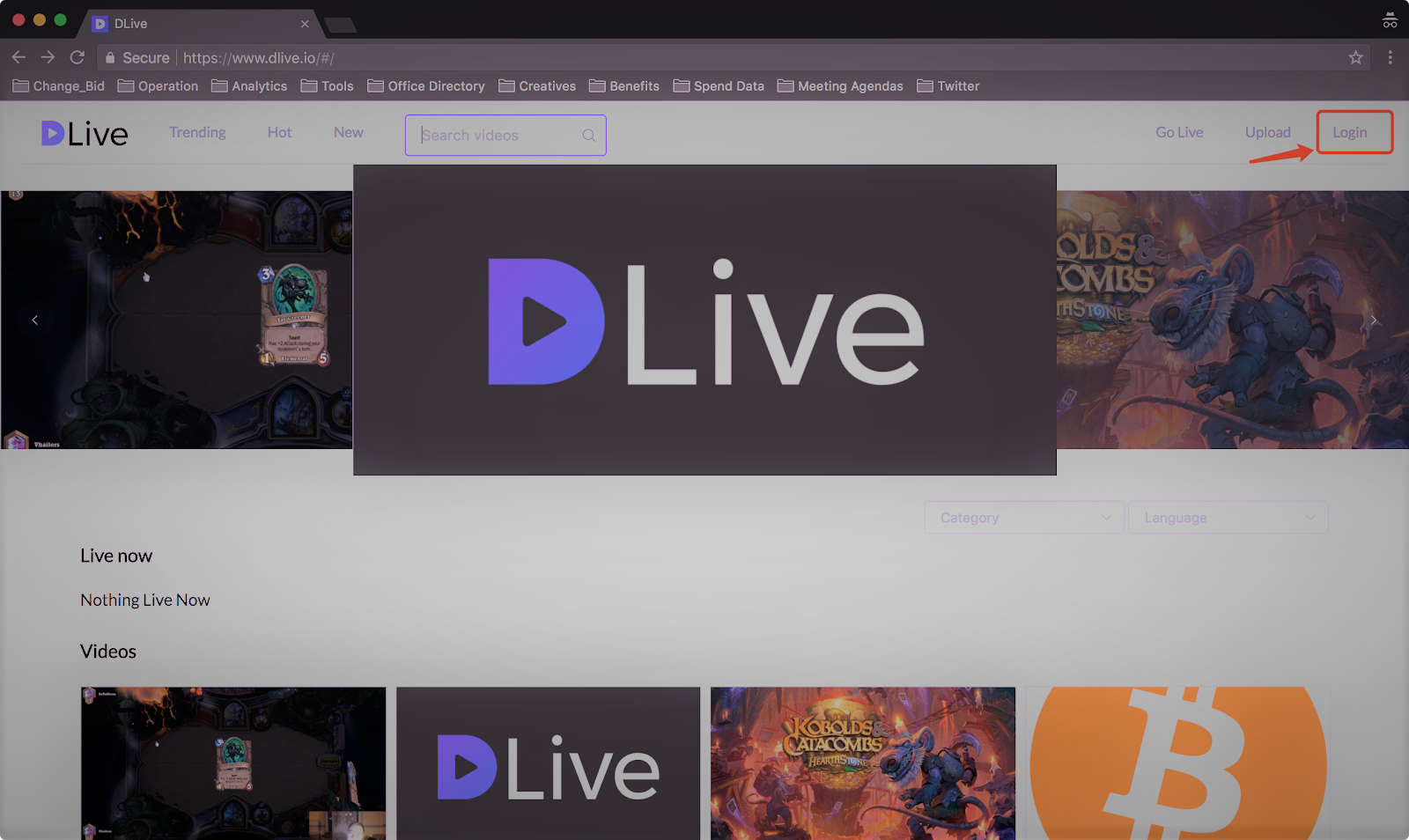Click the search magnifier icon
Image resolution: width=1409 pixels, height=840 pixels.
[x=589, y=136]
